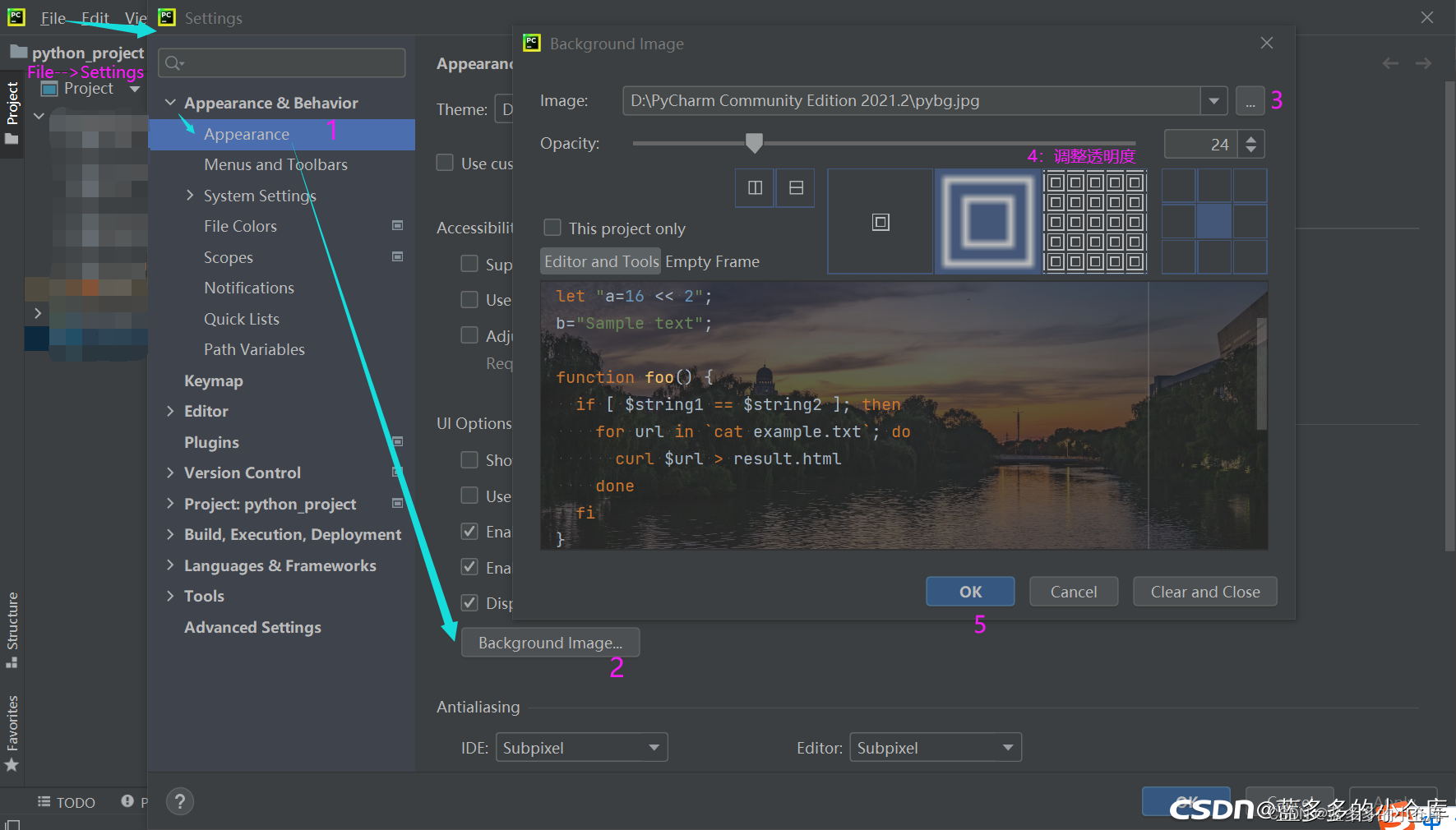
Task: Click the Opacity slider handle
Action: [x=754, y=143]
